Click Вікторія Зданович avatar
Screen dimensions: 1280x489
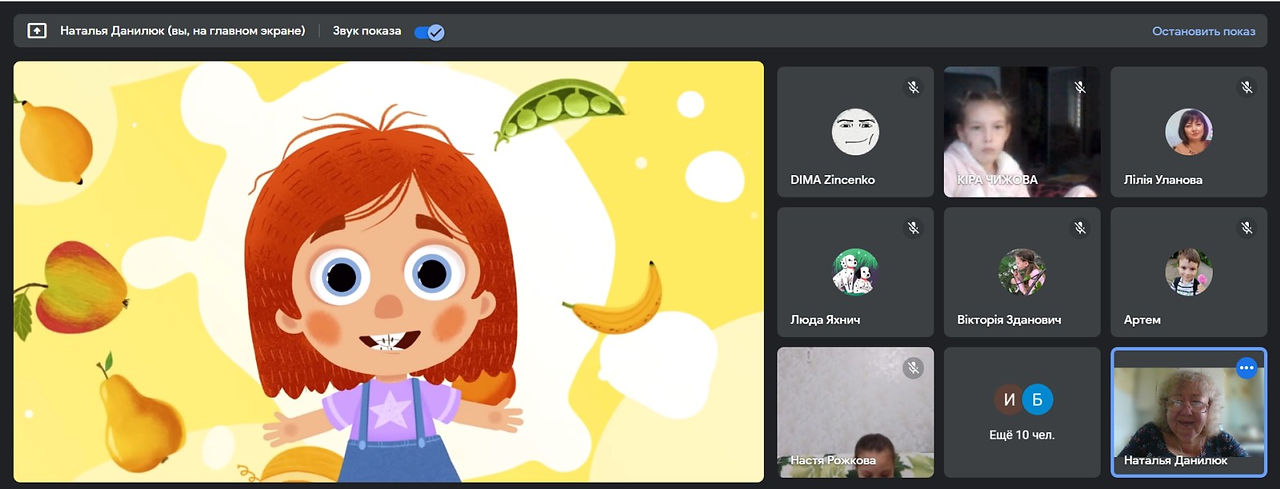[x=1022, y=272]
